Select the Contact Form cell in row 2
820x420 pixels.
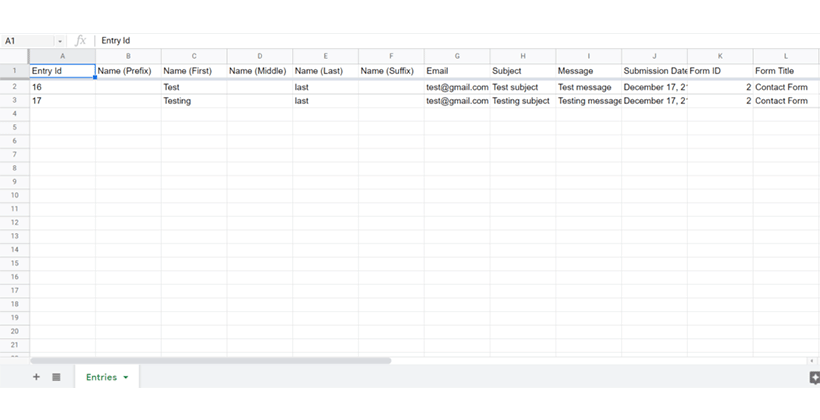786,87
